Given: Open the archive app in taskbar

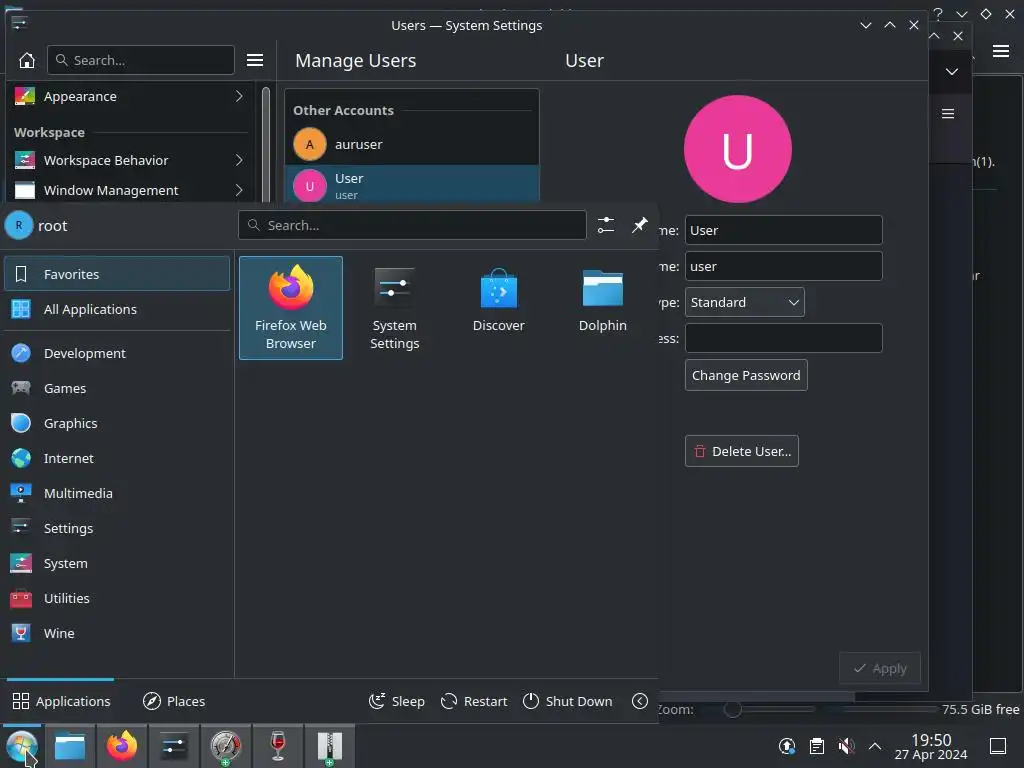Looking at the screenshot, I should 330,746.
